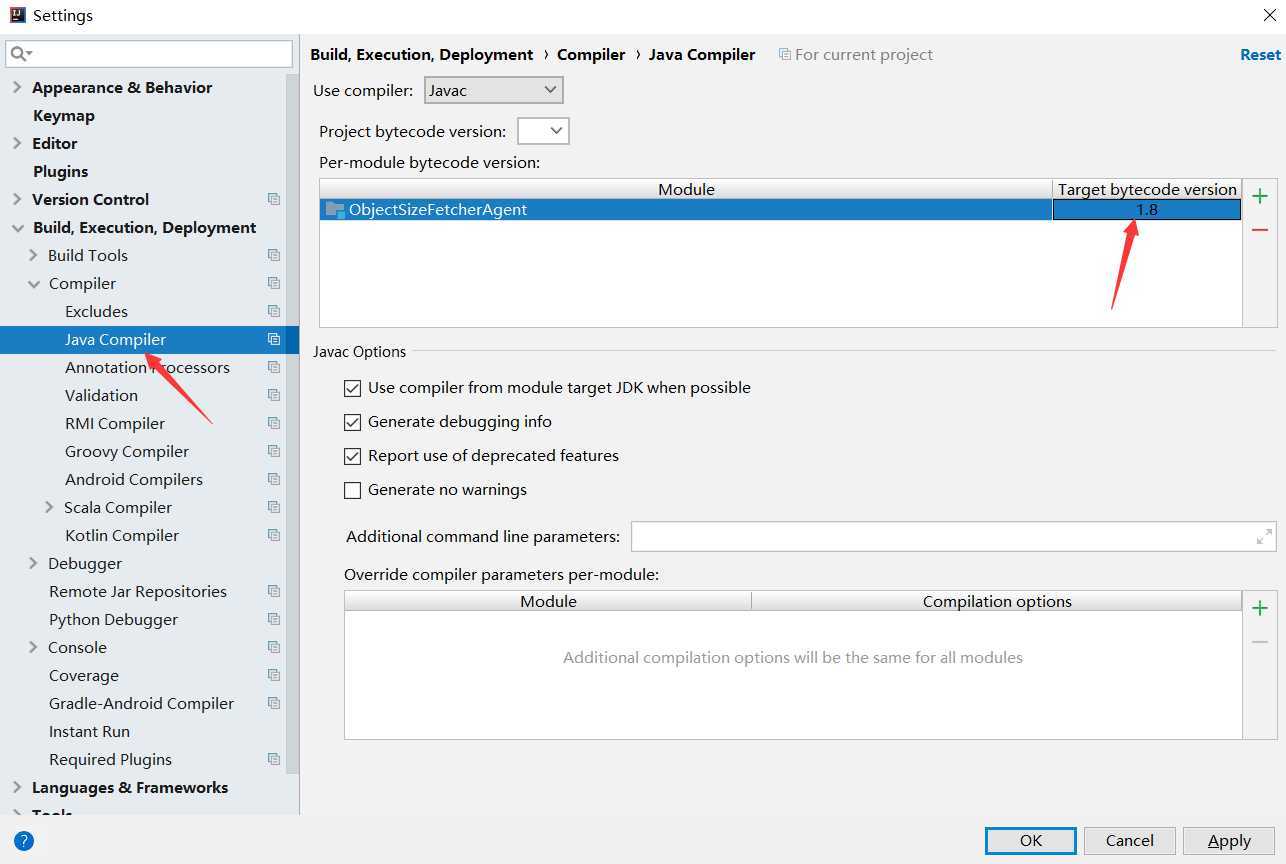Enable Generate no warnings checkbox
Screen dimensions: 1286x864
[352, 490]
